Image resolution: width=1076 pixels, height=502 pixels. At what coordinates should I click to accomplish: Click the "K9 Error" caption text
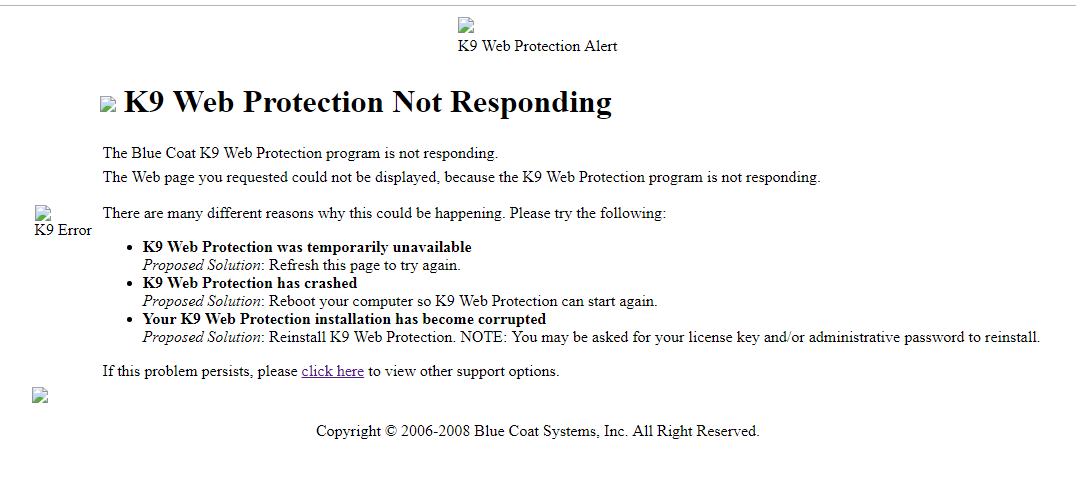63,230
